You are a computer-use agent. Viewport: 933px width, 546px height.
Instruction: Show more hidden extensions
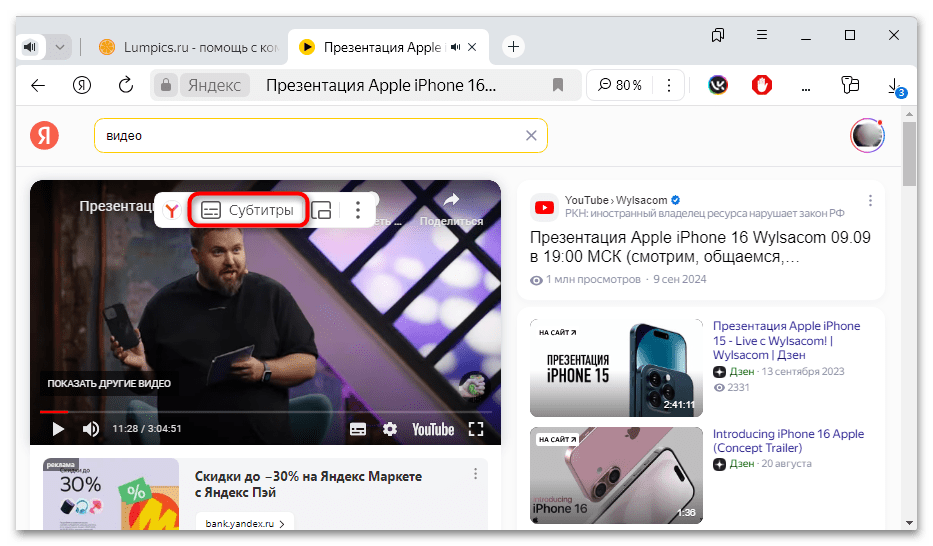click(x=806, y=88)
